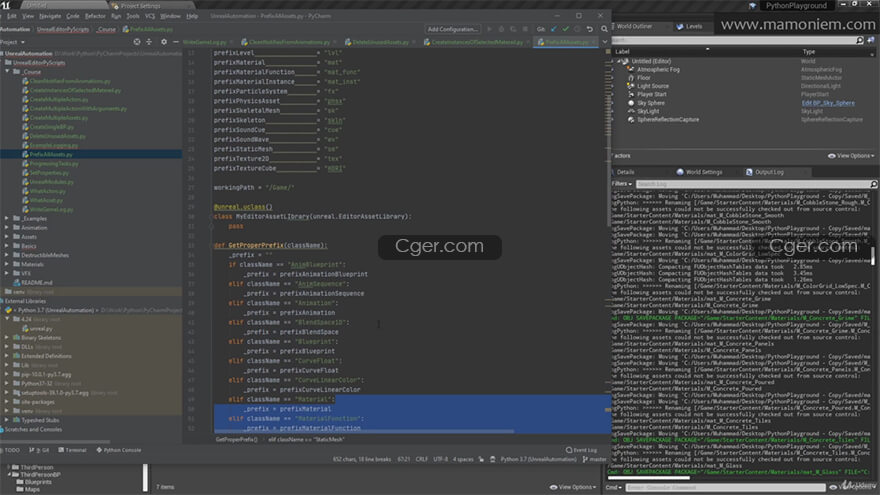The width and height of the screenshot is (880, 495).
Task: Click the Cmd console command input field
Action: 725,487
